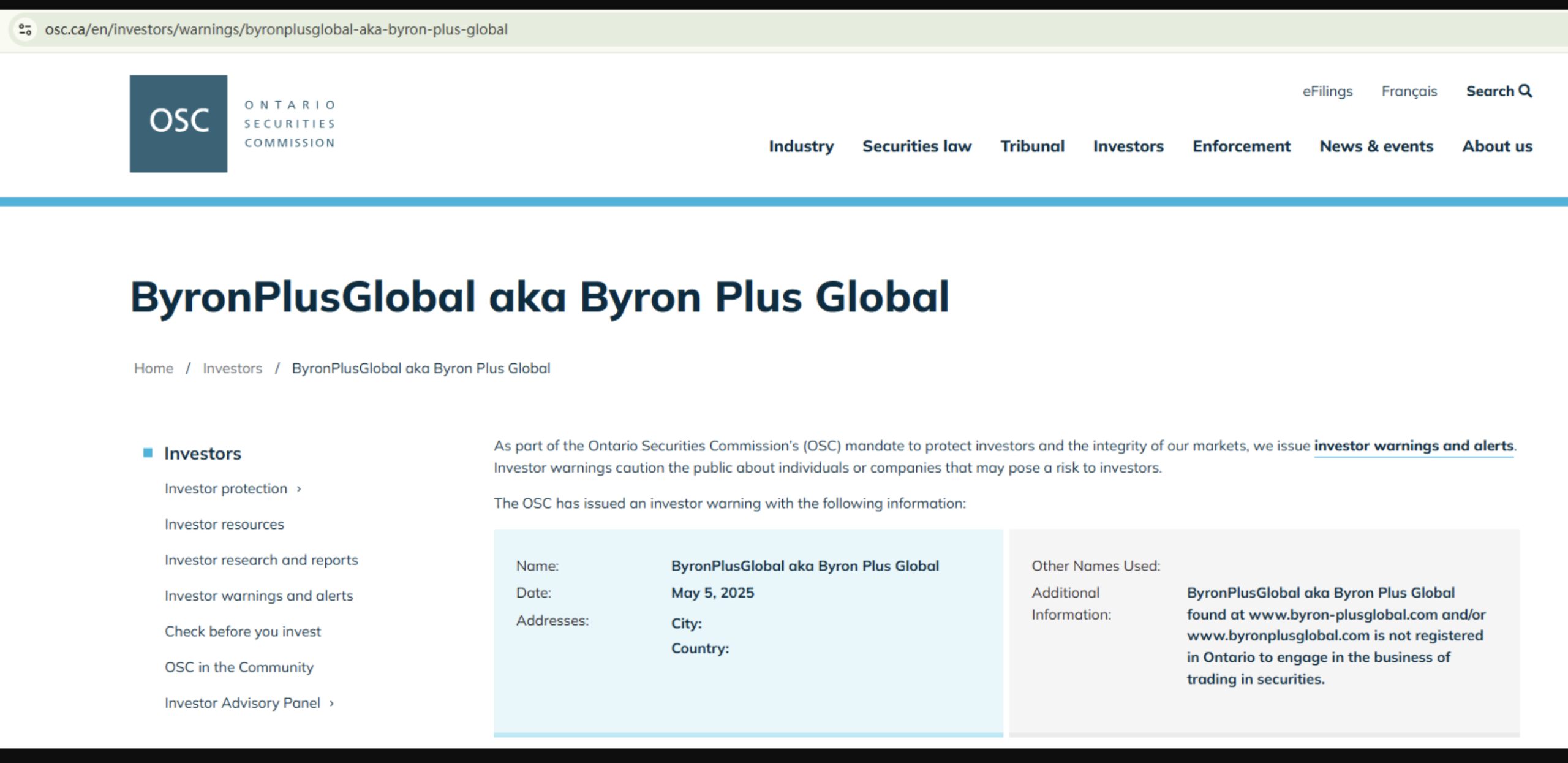Expand the Investor protection submenu chevron
The height and width of the screenshot is (763, 1568).
(x=300, y=489)
